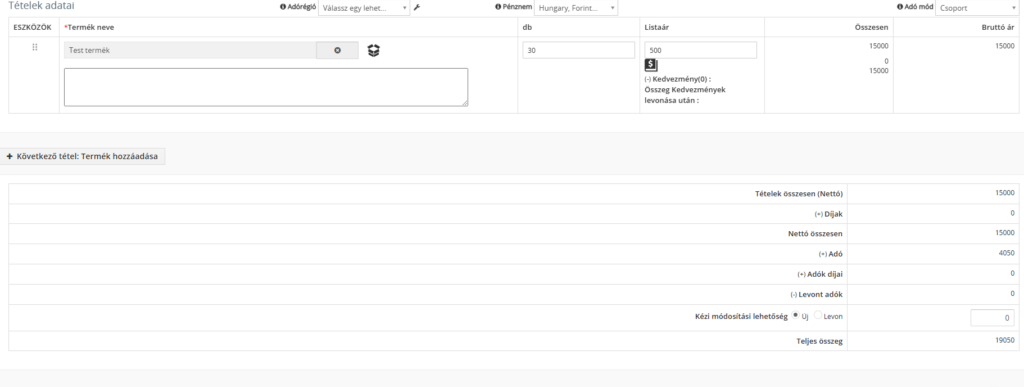Open product picker box icon
The height and width of the screenshot is (387, 1024).
[374, 50]
